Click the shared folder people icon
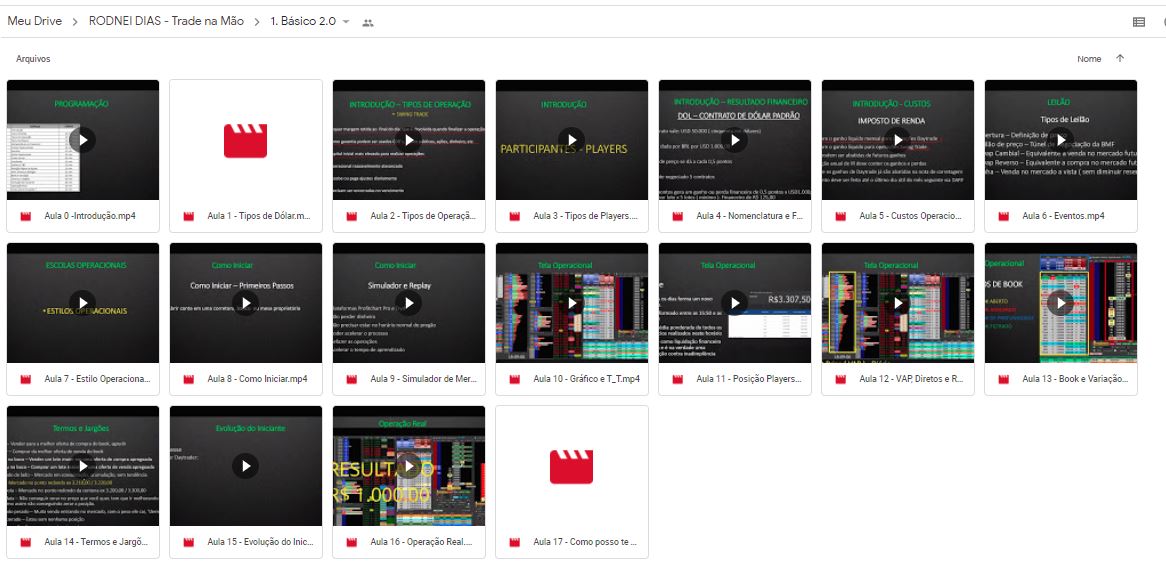This screenshot has height=583, width=1166. coord(368,22)
